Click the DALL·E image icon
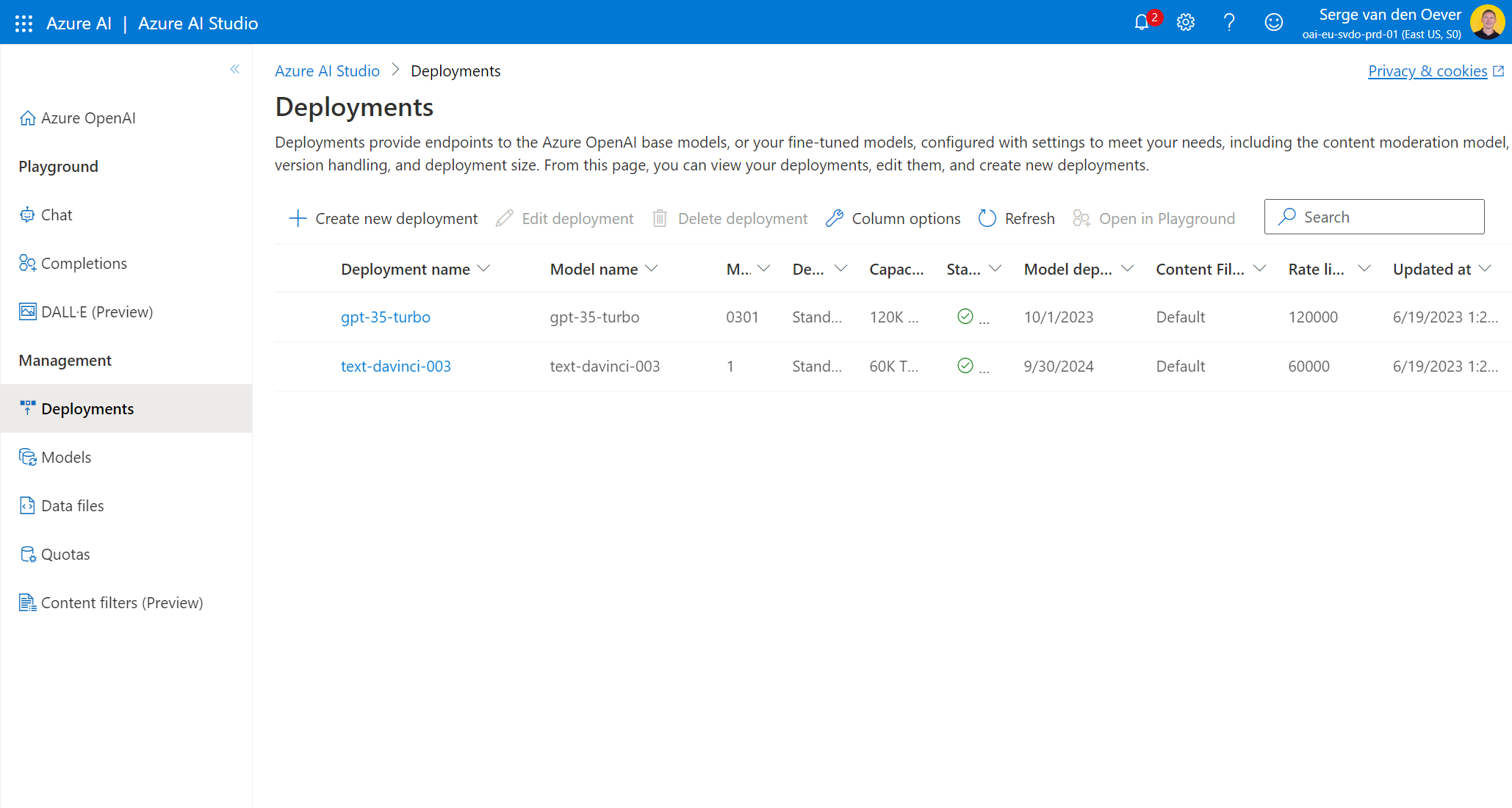This screenshot has height=808, width=1512. tap(27, 312)
